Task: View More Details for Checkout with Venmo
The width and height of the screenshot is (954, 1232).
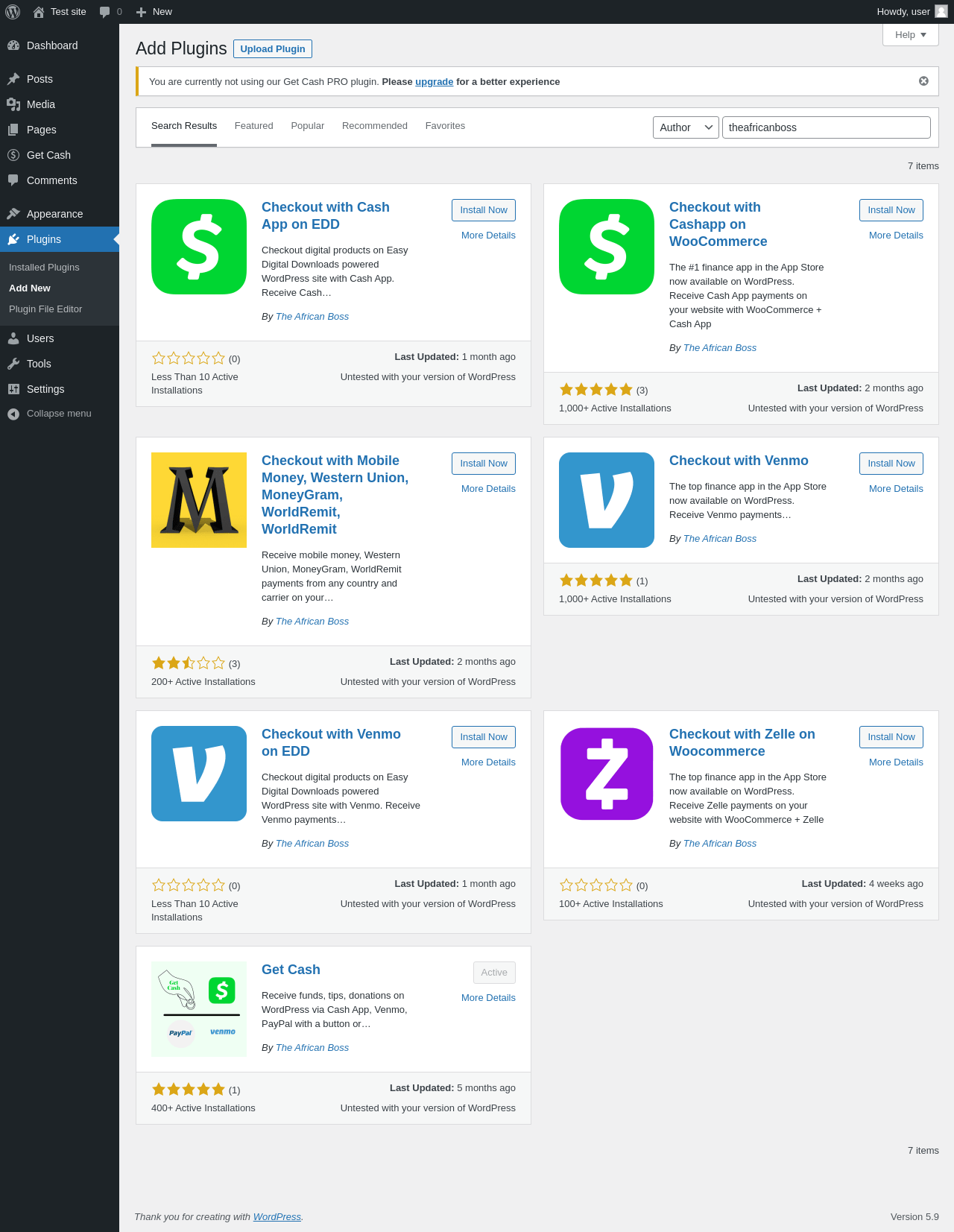Action: point(896,489)
